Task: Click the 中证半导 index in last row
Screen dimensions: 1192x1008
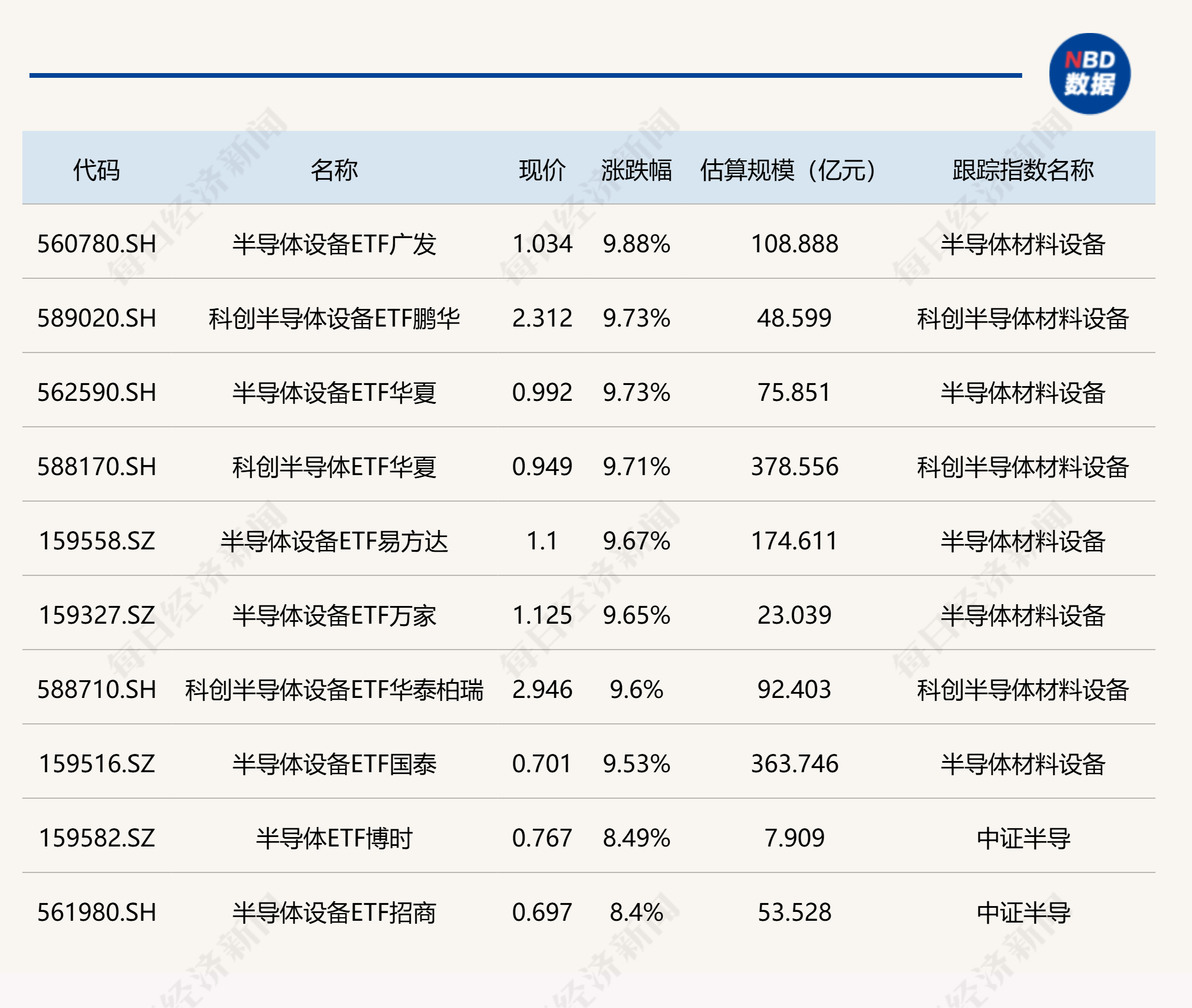Action: [1023, 913]
